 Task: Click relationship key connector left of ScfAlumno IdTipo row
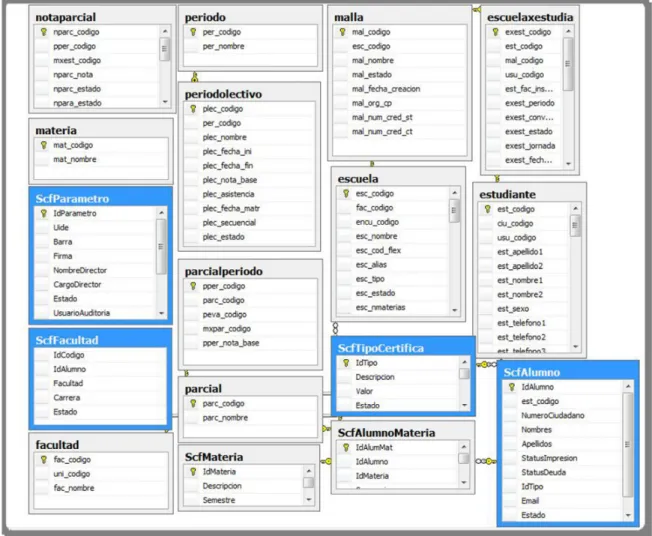(486, 461)
